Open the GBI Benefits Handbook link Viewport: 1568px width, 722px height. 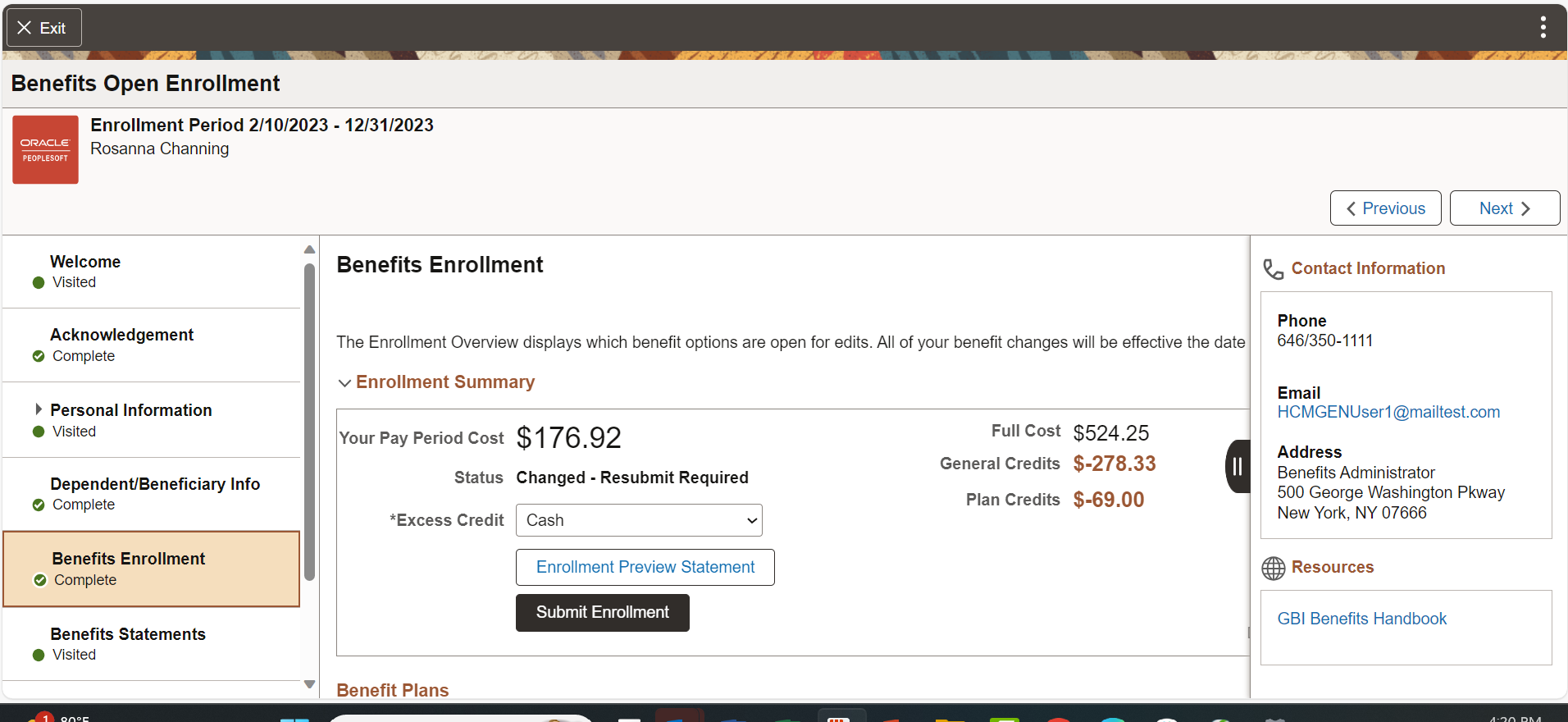(x=1361, y=619)
